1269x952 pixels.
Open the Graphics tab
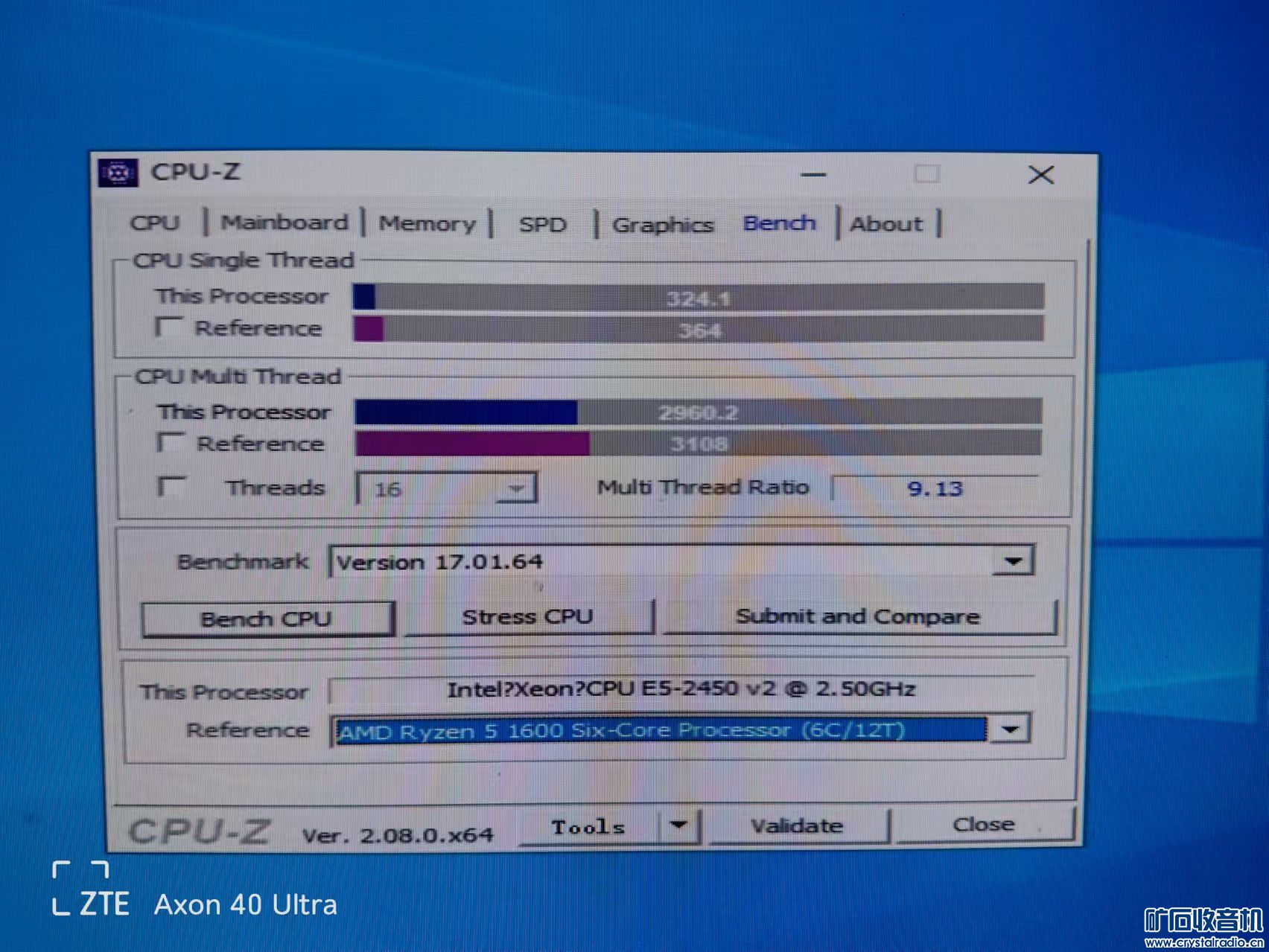[x=663, y=224]
